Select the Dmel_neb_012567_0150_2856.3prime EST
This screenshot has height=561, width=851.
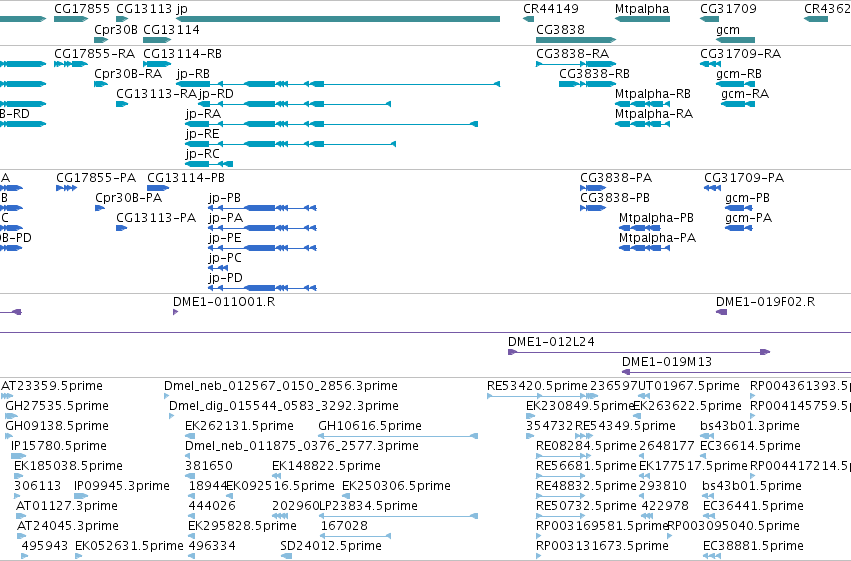(167, 396)
